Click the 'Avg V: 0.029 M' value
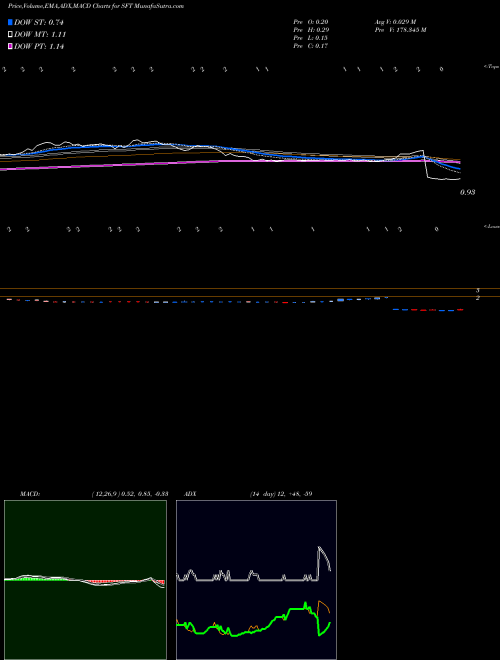Screen dimensions: 500x660 point(396,21)
